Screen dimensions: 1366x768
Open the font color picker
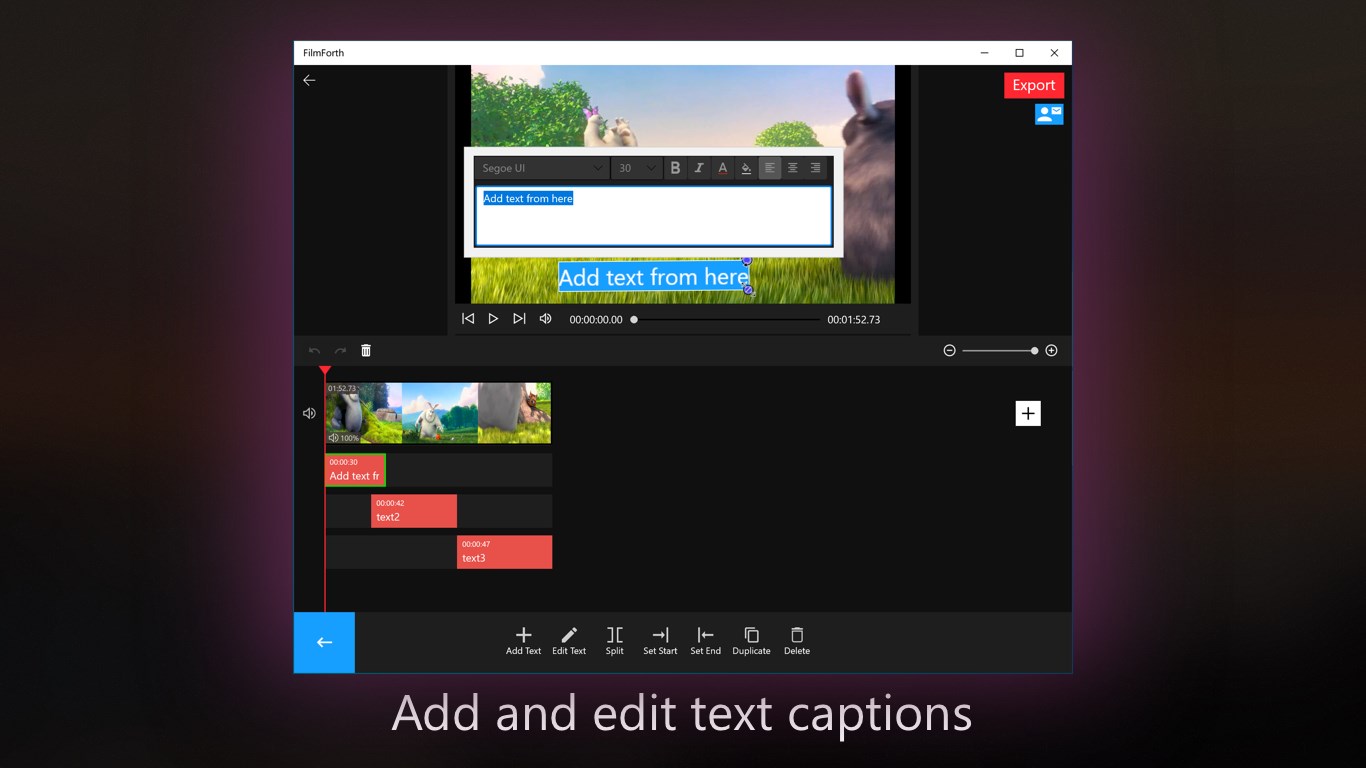[x=722, y=168]
